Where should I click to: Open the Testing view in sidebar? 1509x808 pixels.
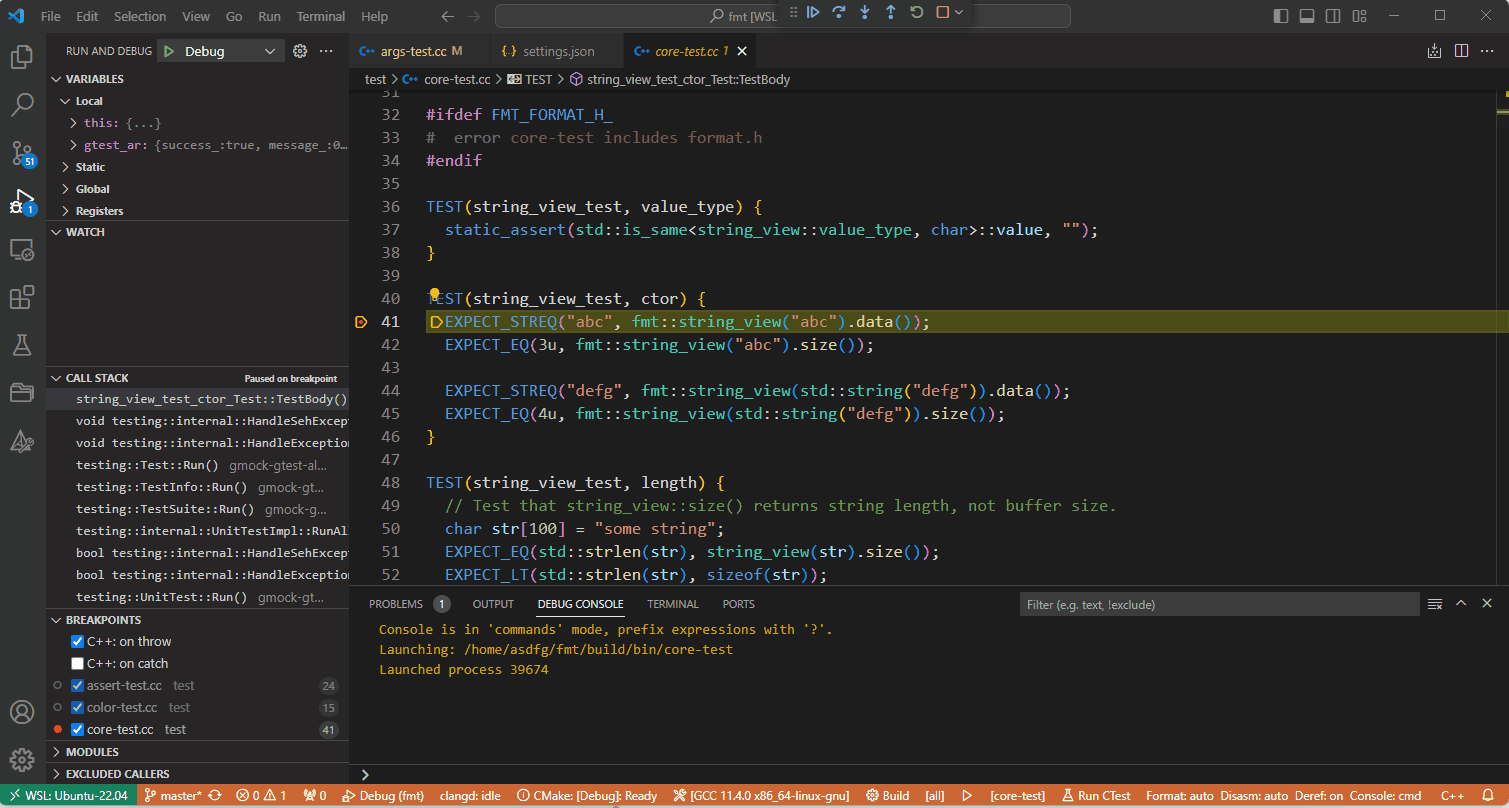coord(22,344)
